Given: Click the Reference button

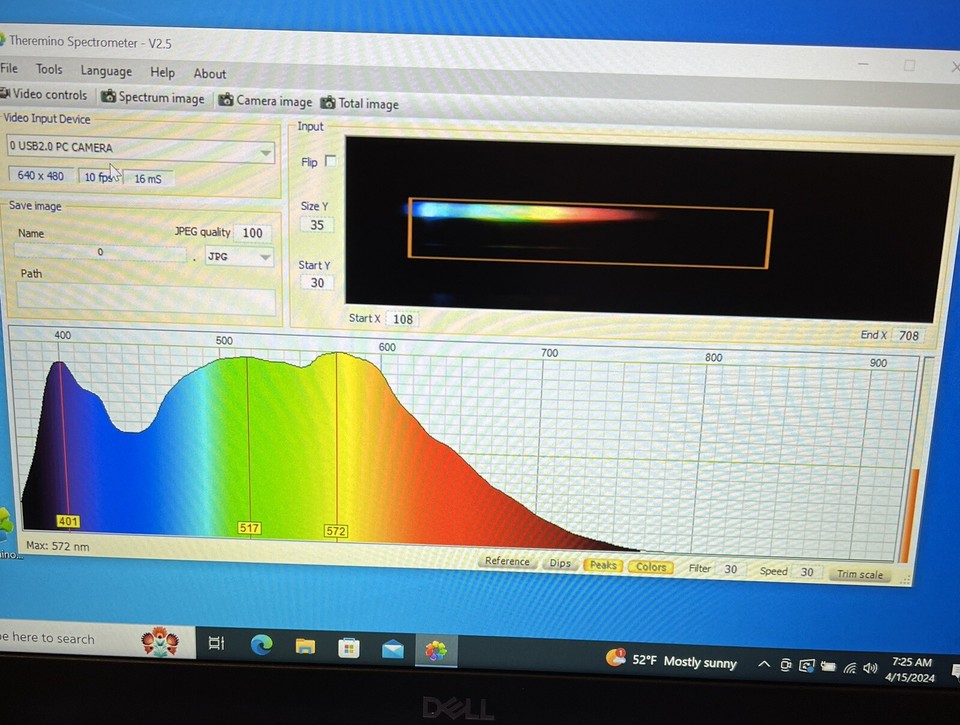Looking at the screenshot, I should 507,562.
